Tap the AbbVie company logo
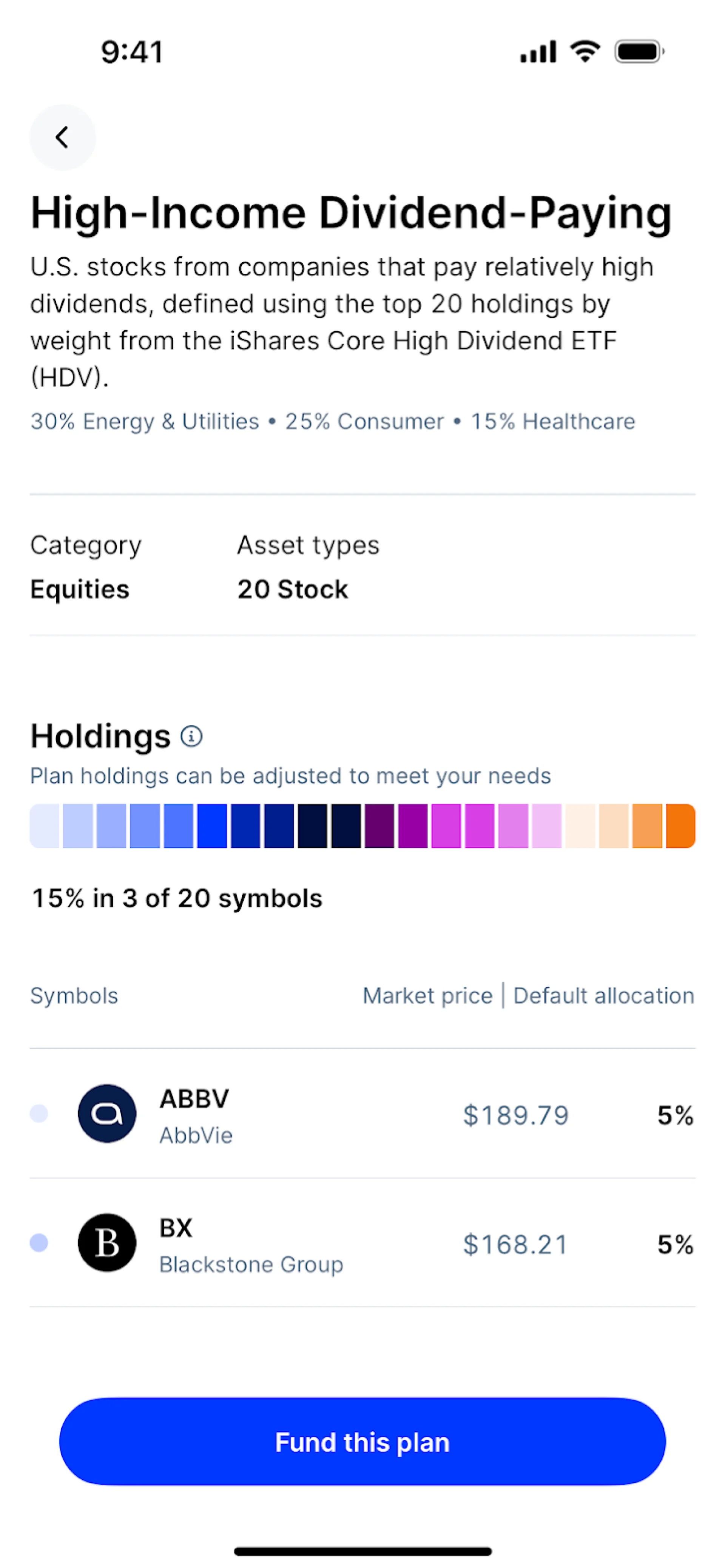The image size is (725, 1568). 107,1114
